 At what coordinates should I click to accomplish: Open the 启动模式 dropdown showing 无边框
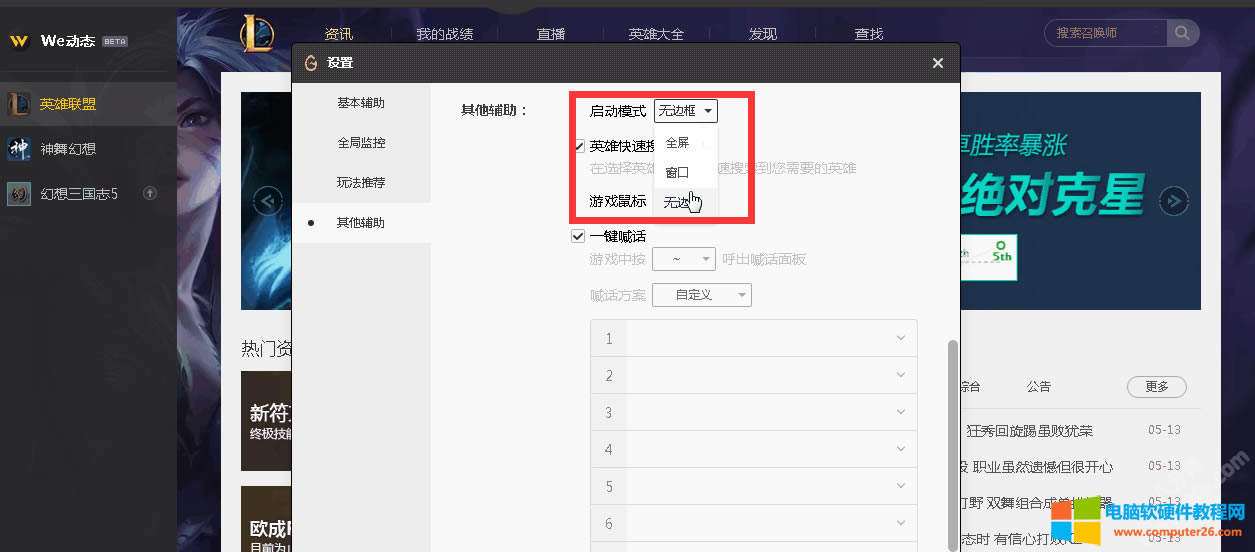point(686,111)
